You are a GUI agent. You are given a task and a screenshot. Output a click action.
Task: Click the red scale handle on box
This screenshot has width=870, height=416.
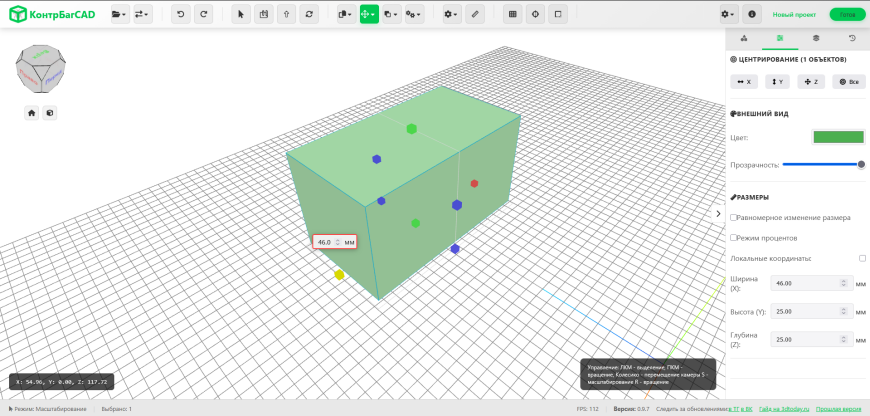(474, 184)
